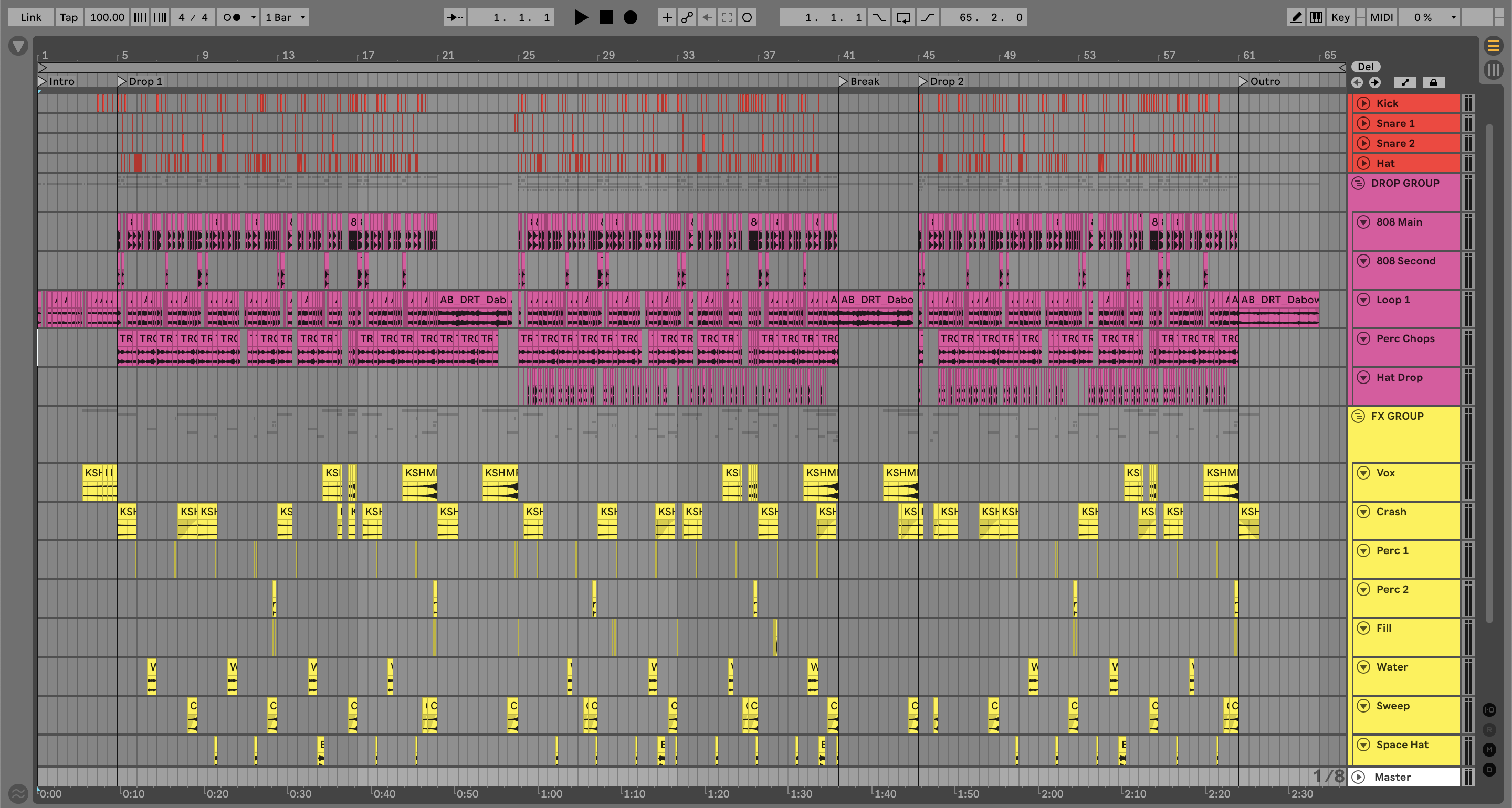Enable the Arrangement Record button
Screen dimensions: 1512x808
(631, 18)
